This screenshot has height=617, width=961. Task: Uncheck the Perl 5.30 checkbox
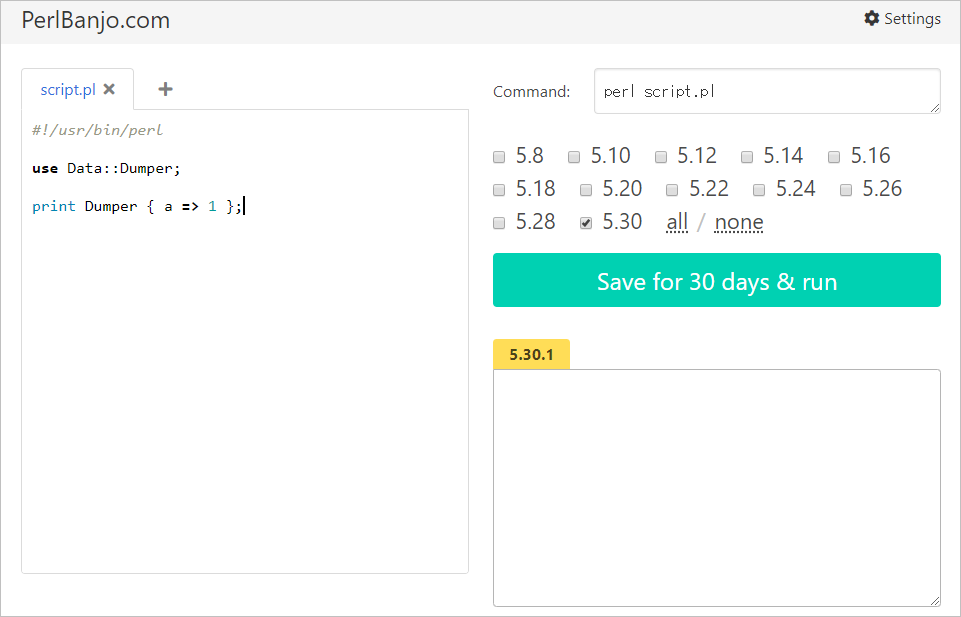(586, 223)
